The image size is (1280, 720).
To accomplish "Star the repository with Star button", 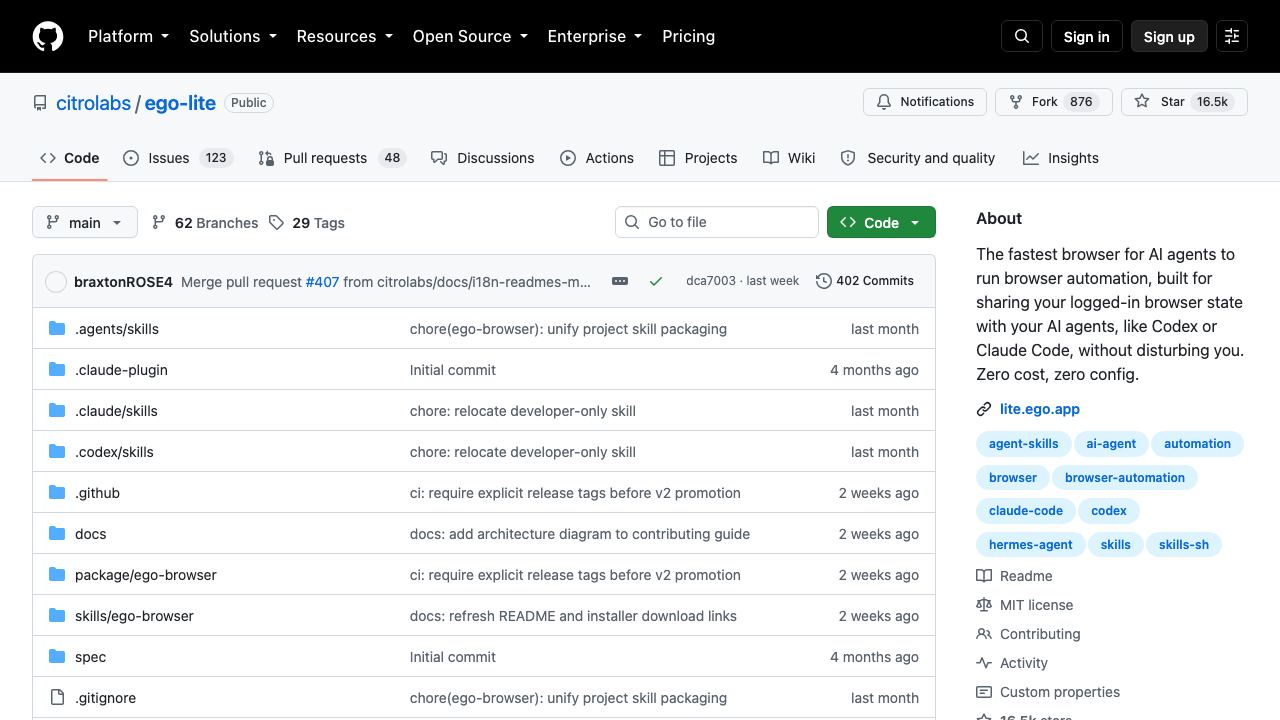I will click(1184, 102).
